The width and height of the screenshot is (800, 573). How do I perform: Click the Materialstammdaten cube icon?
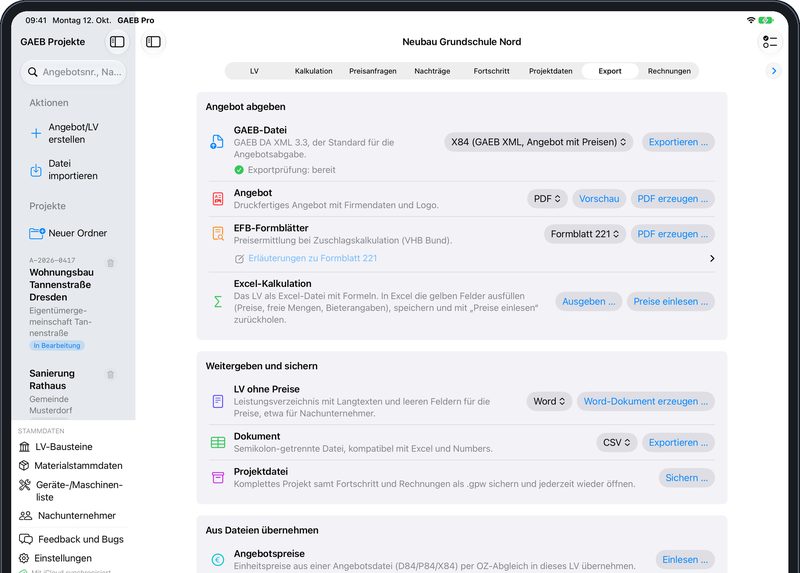24,465
